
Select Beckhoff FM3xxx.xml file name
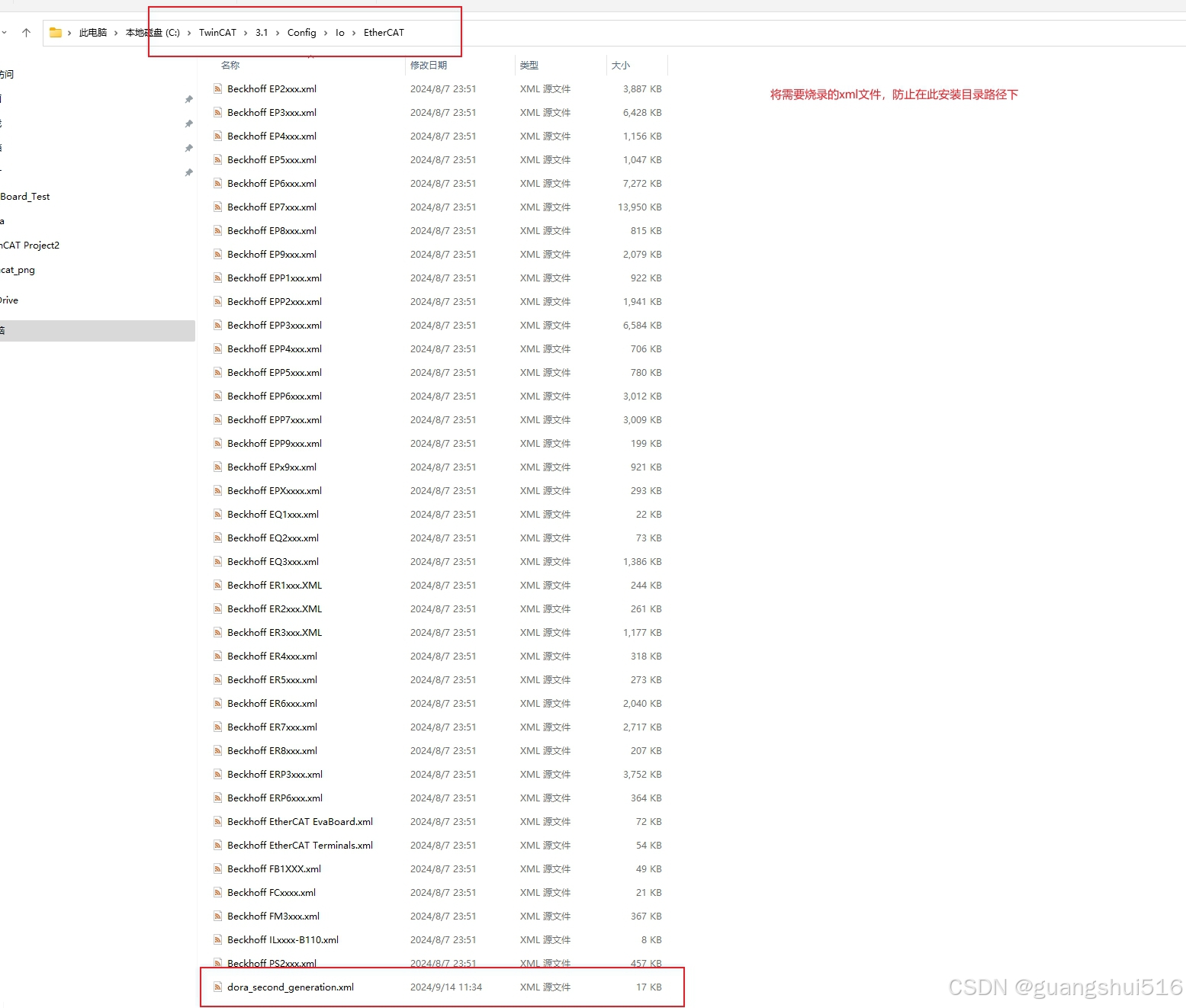273,917
